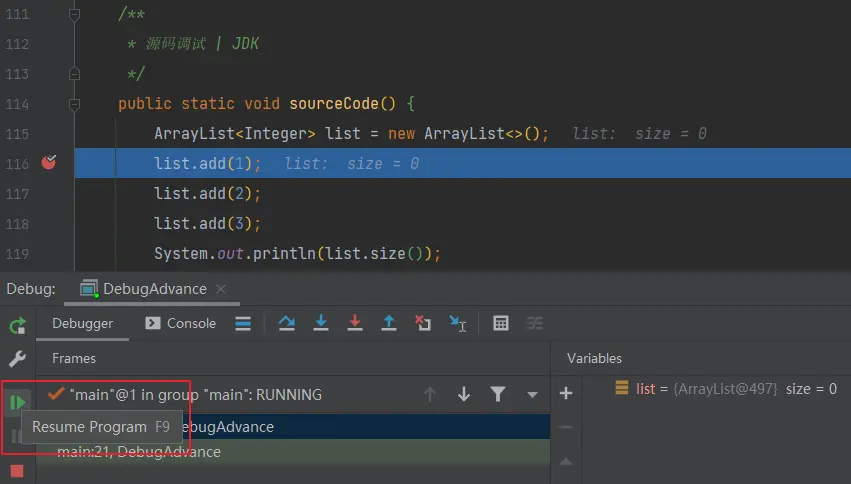
Task: Click the Drop Frame icon
Action: 423,323
